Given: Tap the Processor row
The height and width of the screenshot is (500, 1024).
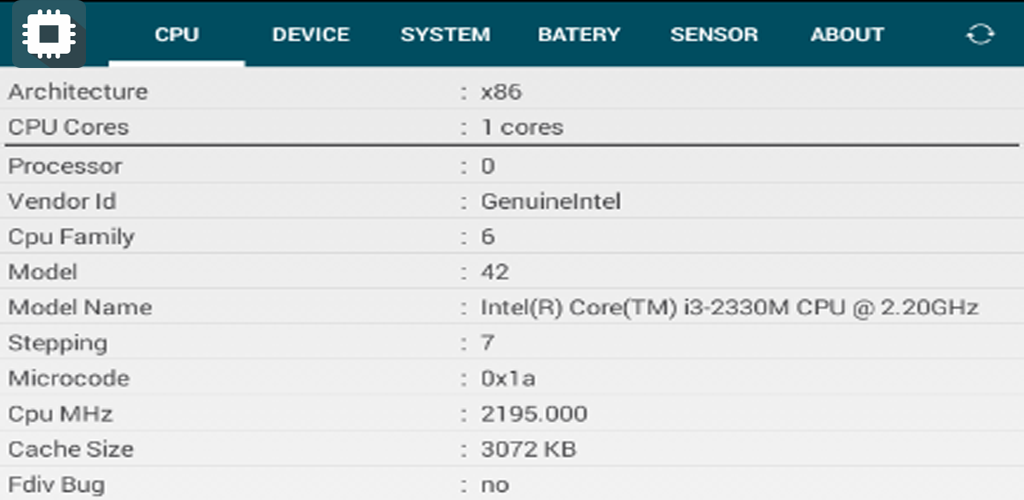Looking at the screenshot, I should pyautogui.click(x=65, y=166).
